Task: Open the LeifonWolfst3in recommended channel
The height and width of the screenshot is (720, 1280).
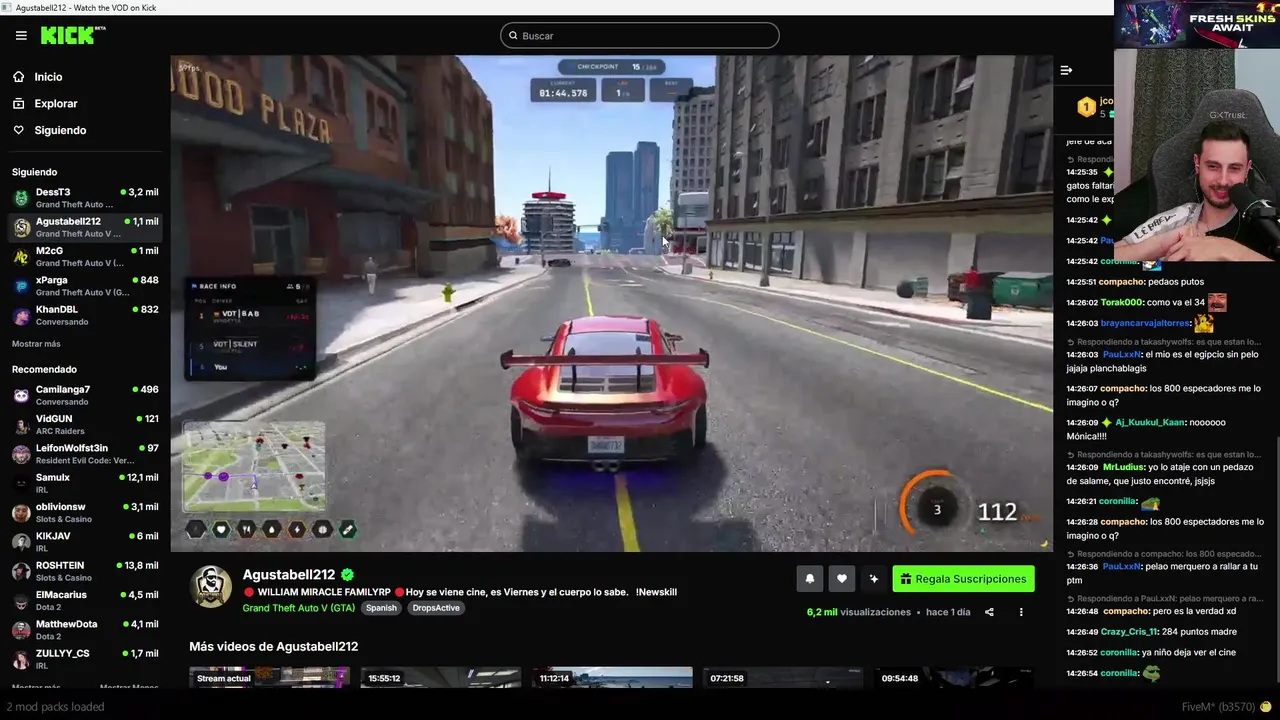Action: click(85, 454)
